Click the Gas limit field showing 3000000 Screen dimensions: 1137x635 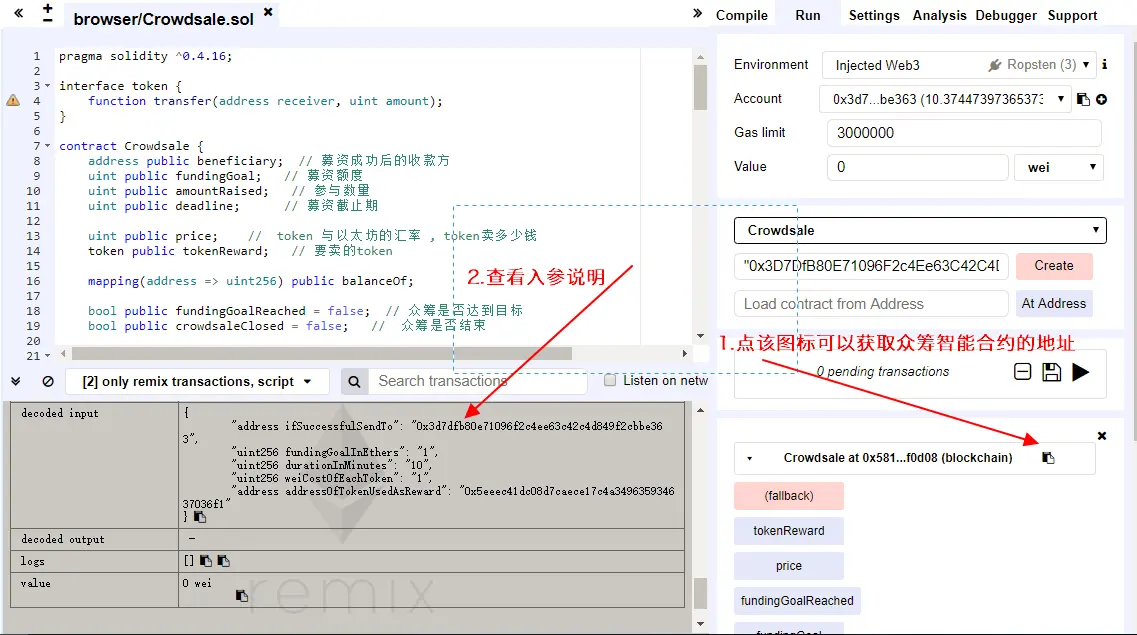pyautogui.click(x=964, y=133)
